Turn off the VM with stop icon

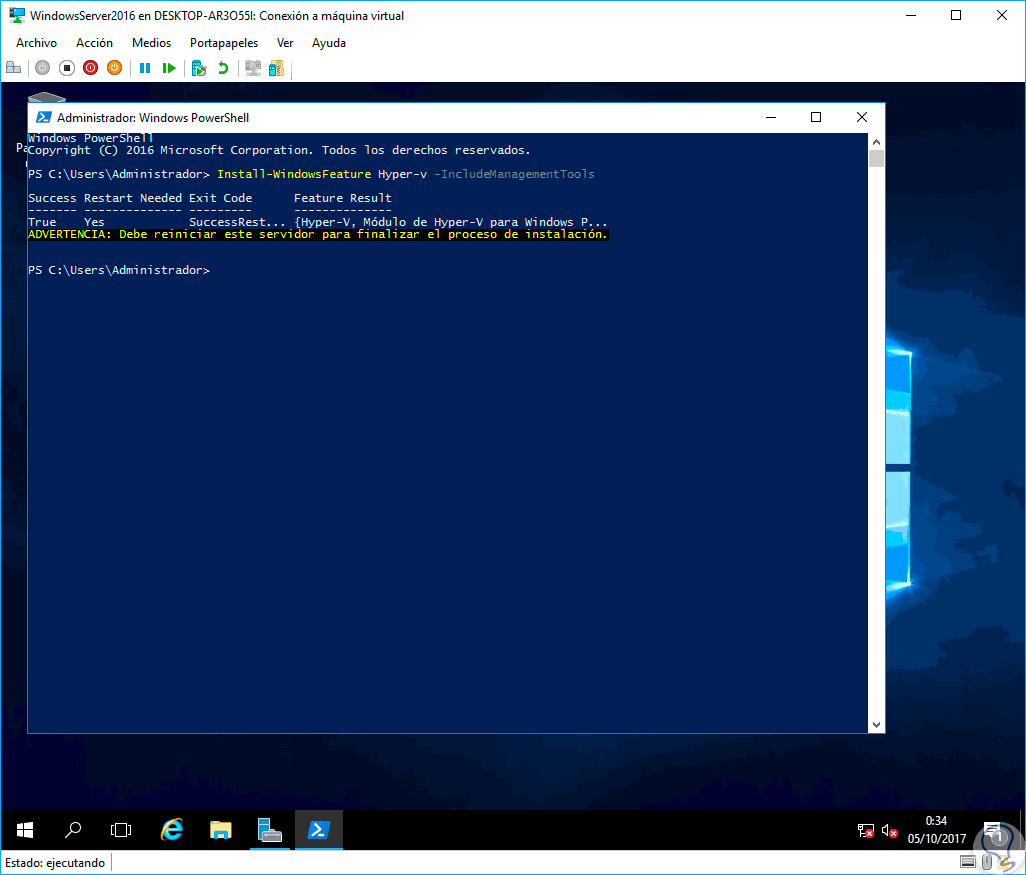pyautogui.click(x=67, y=68)
